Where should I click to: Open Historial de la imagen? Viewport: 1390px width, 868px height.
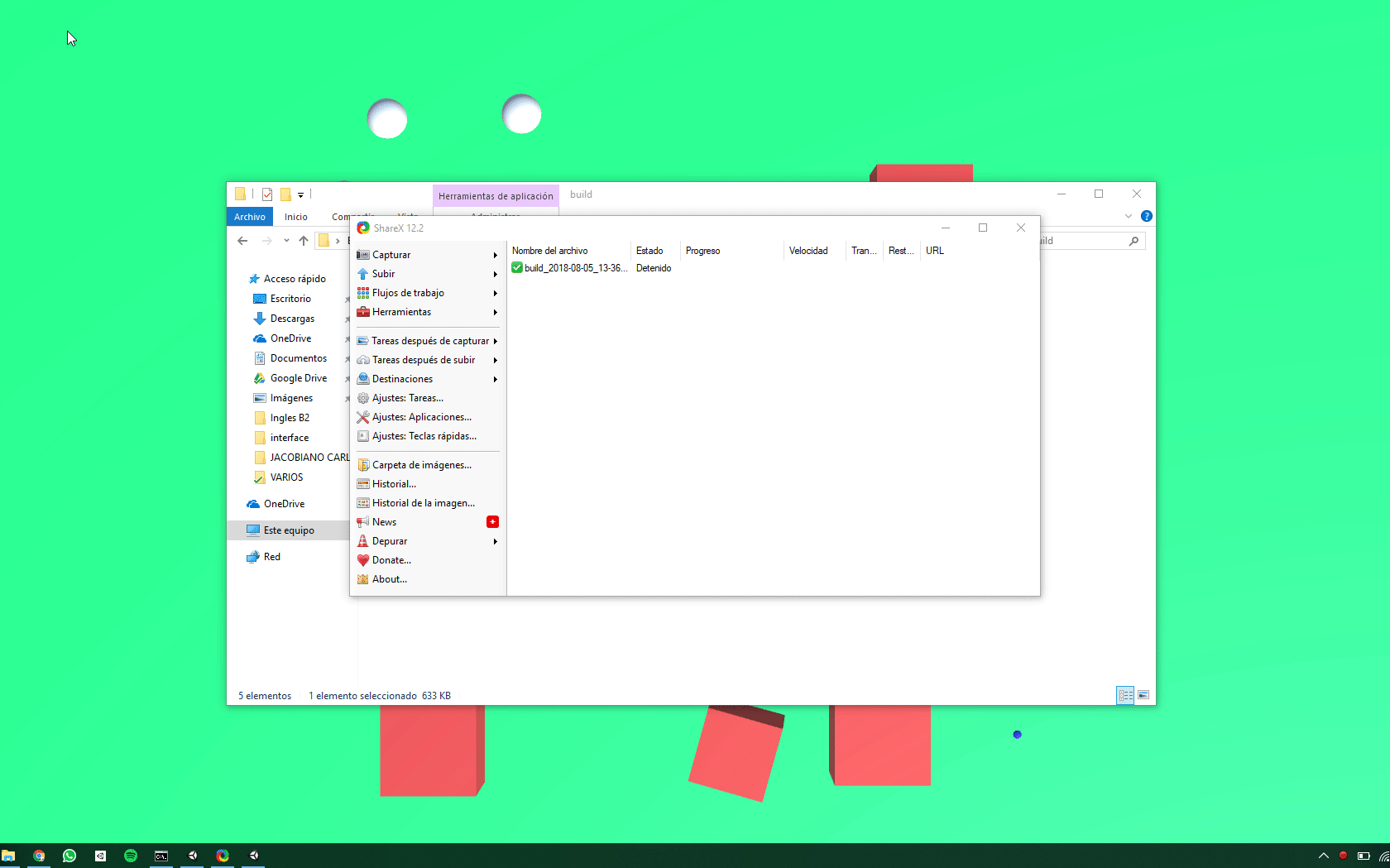click(x=424, y=503)
